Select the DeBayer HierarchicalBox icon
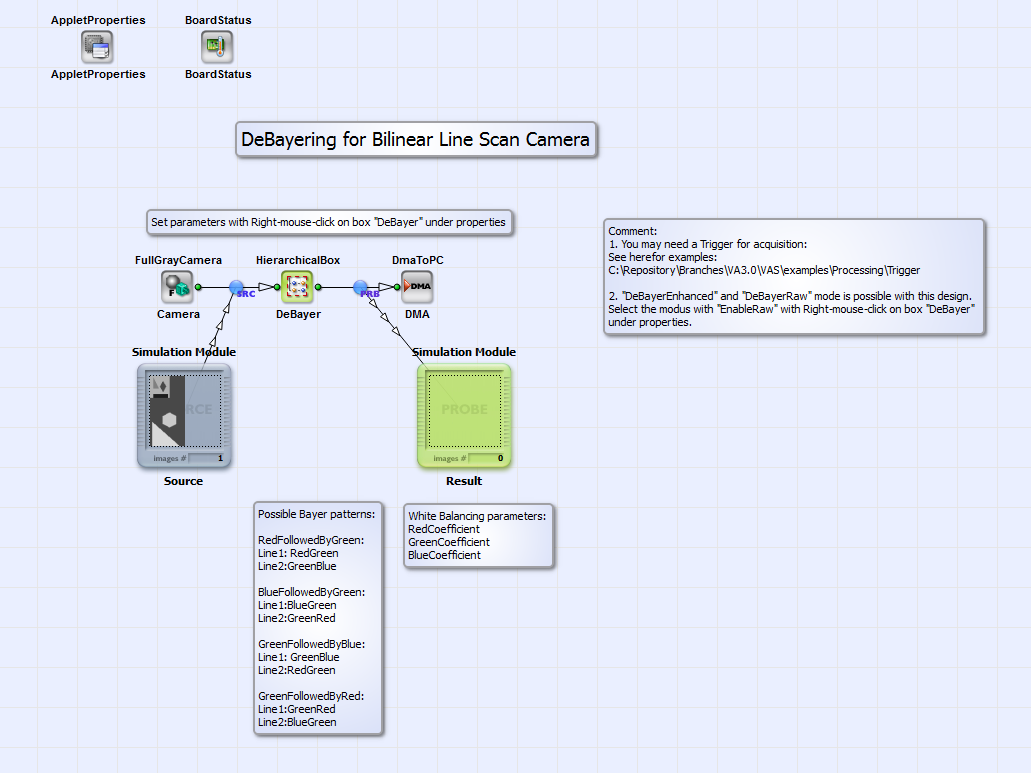The height and width of the screenshot is (773, 1031). coord(297,287)
